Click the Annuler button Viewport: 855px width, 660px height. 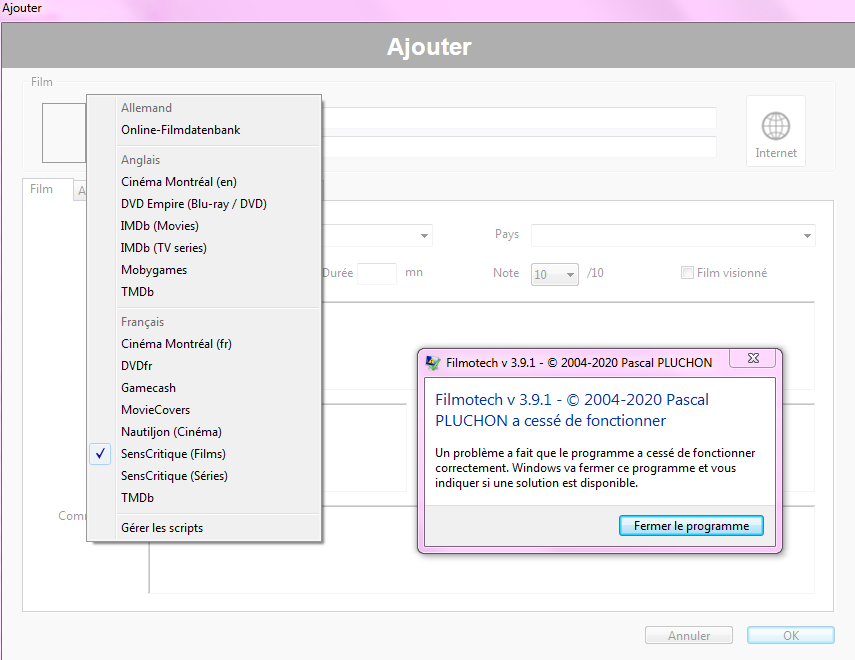pos(688,636)
